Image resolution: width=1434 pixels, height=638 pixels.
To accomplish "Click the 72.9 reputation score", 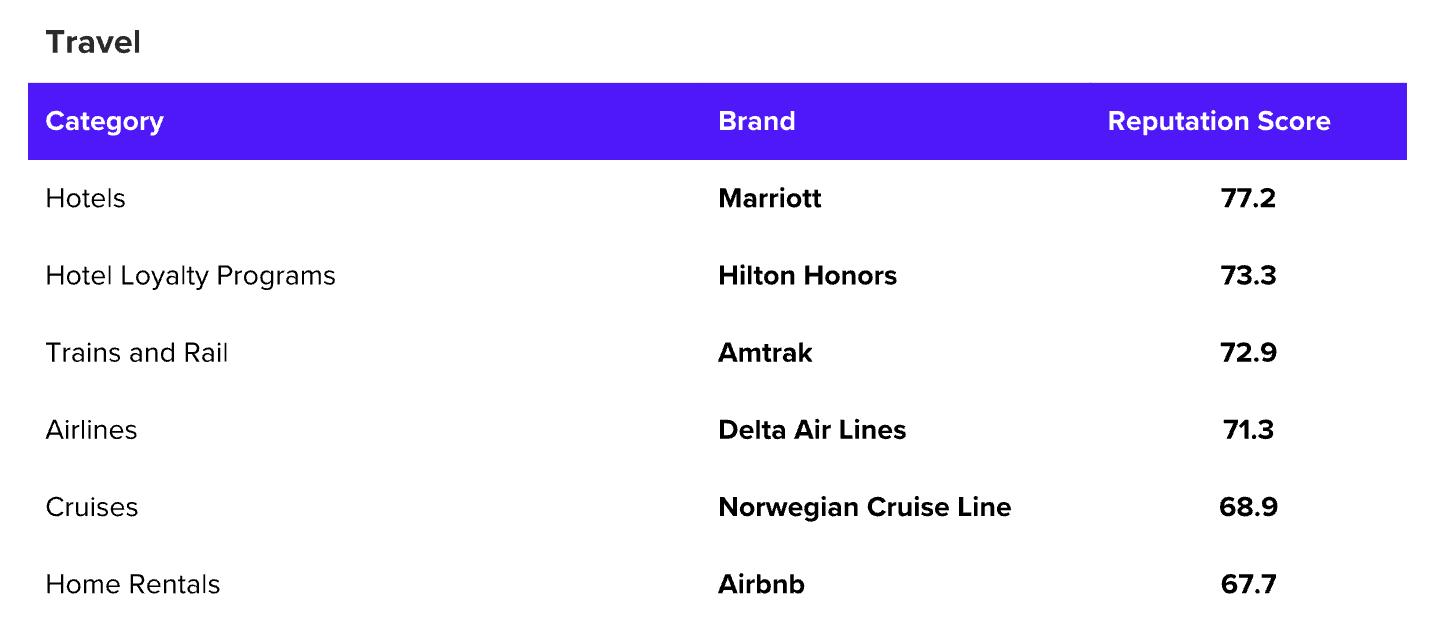I will tap(1248, 353).
